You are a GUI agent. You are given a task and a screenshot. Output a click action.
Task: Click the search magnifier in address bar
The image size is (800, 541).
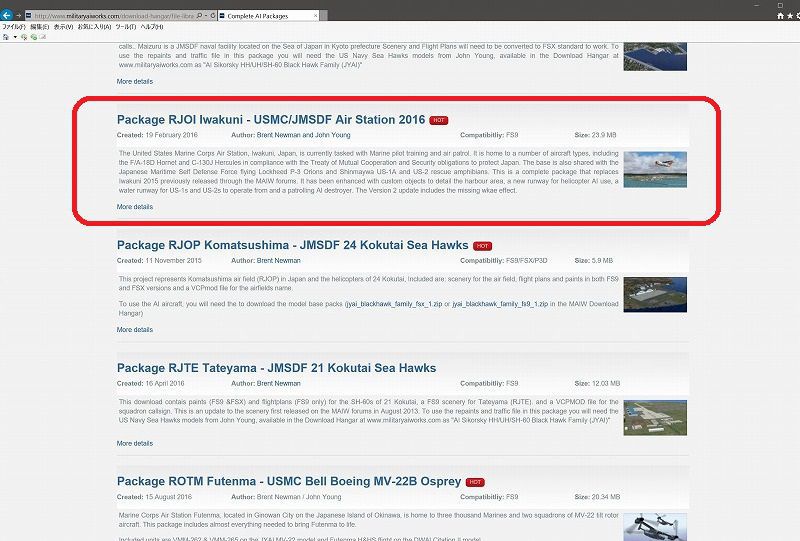click(x=199, y=16)
